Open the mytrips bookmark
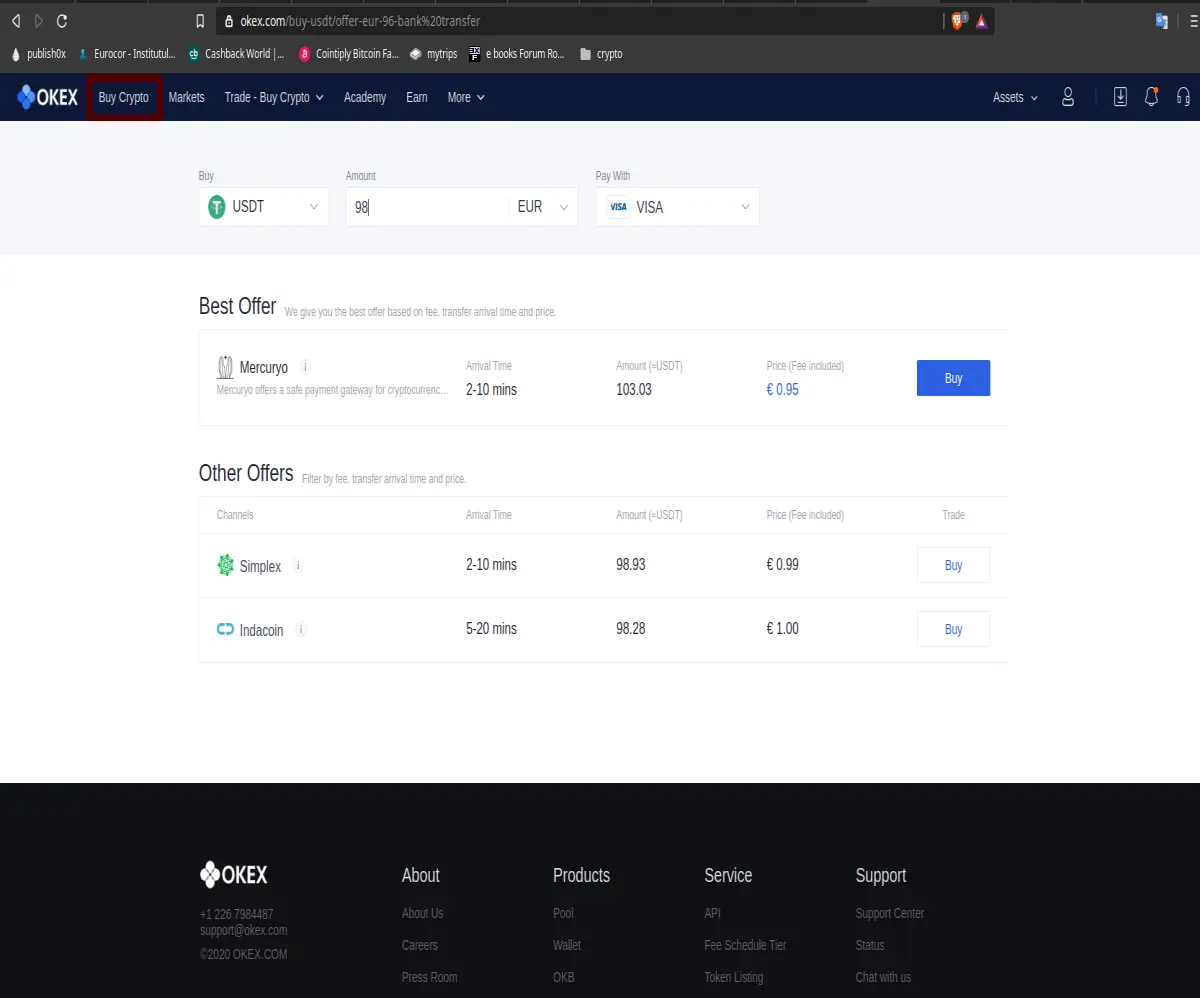Viewport: 1200px width, 998px height. [433, 54]
